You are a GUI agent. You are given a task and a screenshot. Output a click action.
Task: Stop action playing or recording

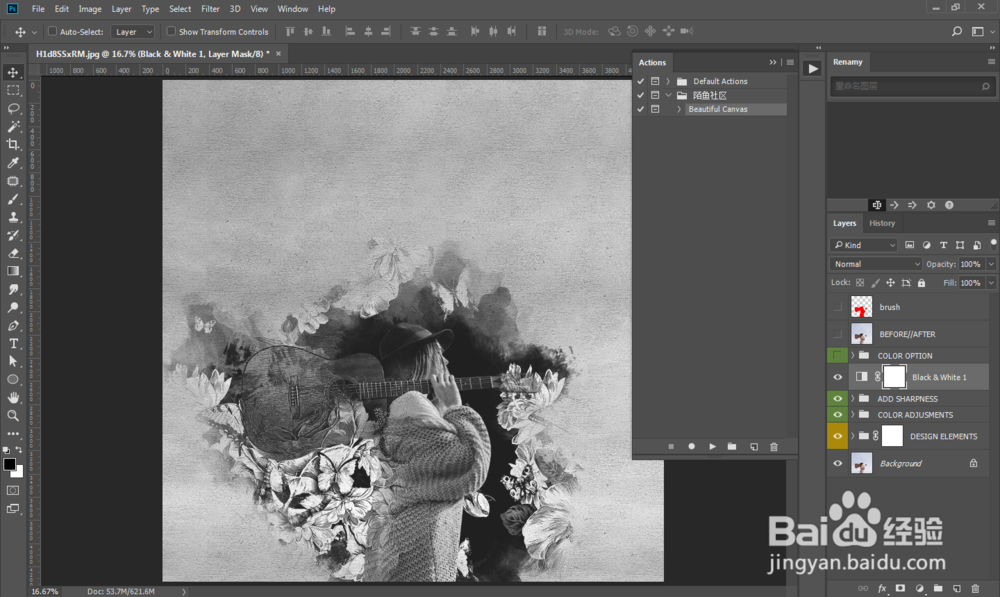671,446
